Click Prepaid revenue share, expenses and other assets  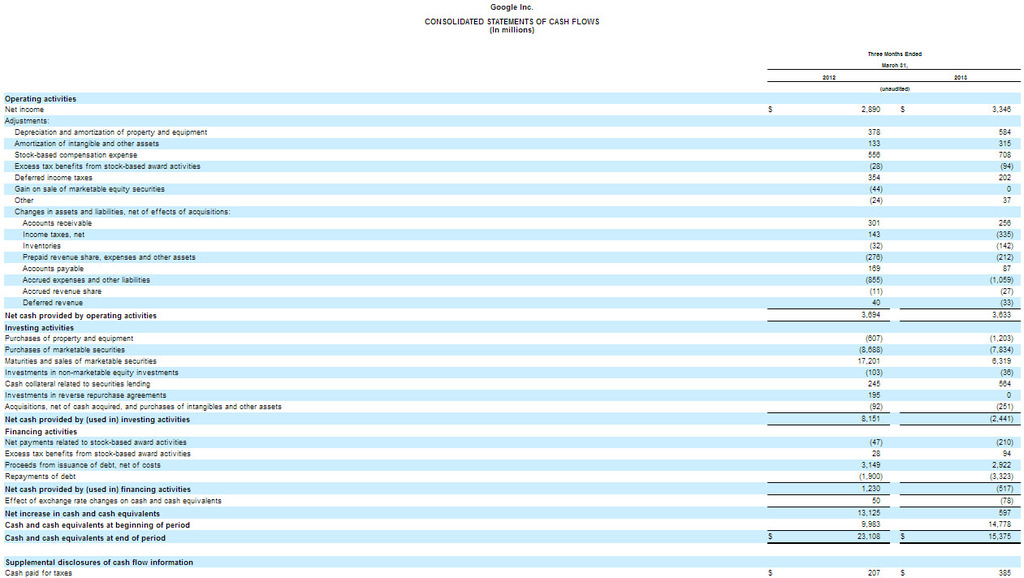click(108, 257)
